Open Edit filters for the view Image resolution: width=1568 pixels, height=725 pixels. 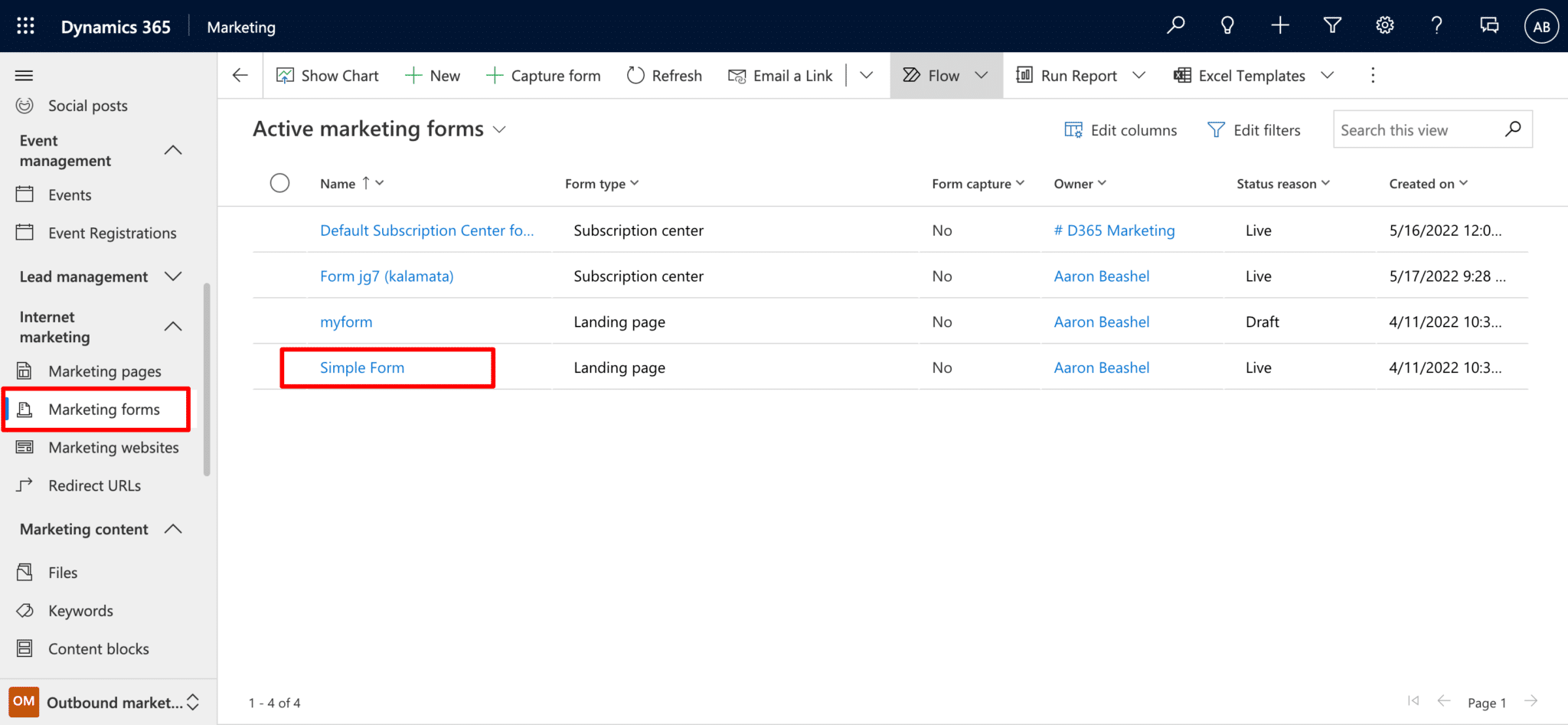[x=1253, y=129]
